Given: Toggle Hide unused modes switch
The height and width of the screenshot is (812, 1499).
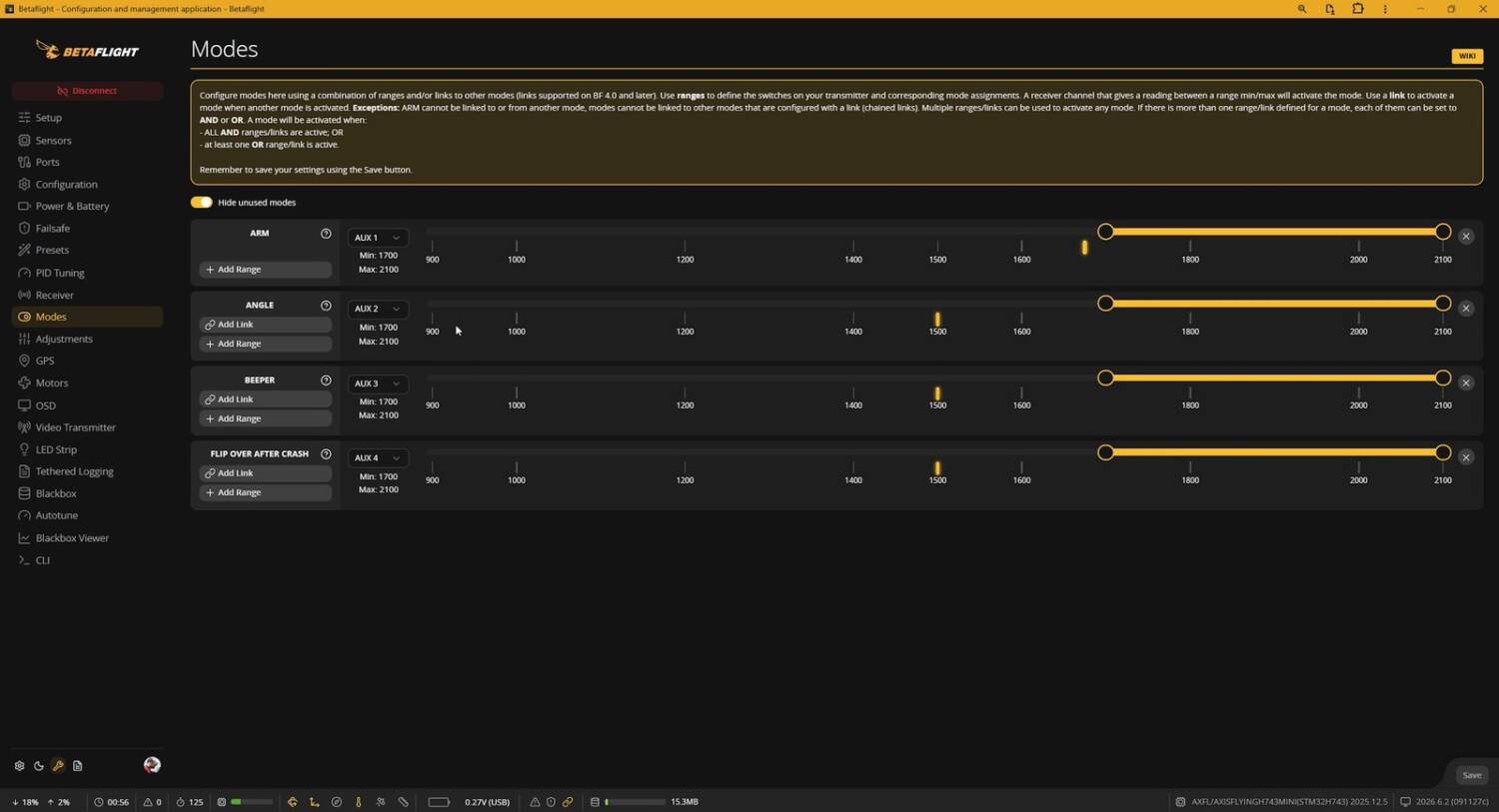Looking at the screenshot, I should tap(202, 203).
